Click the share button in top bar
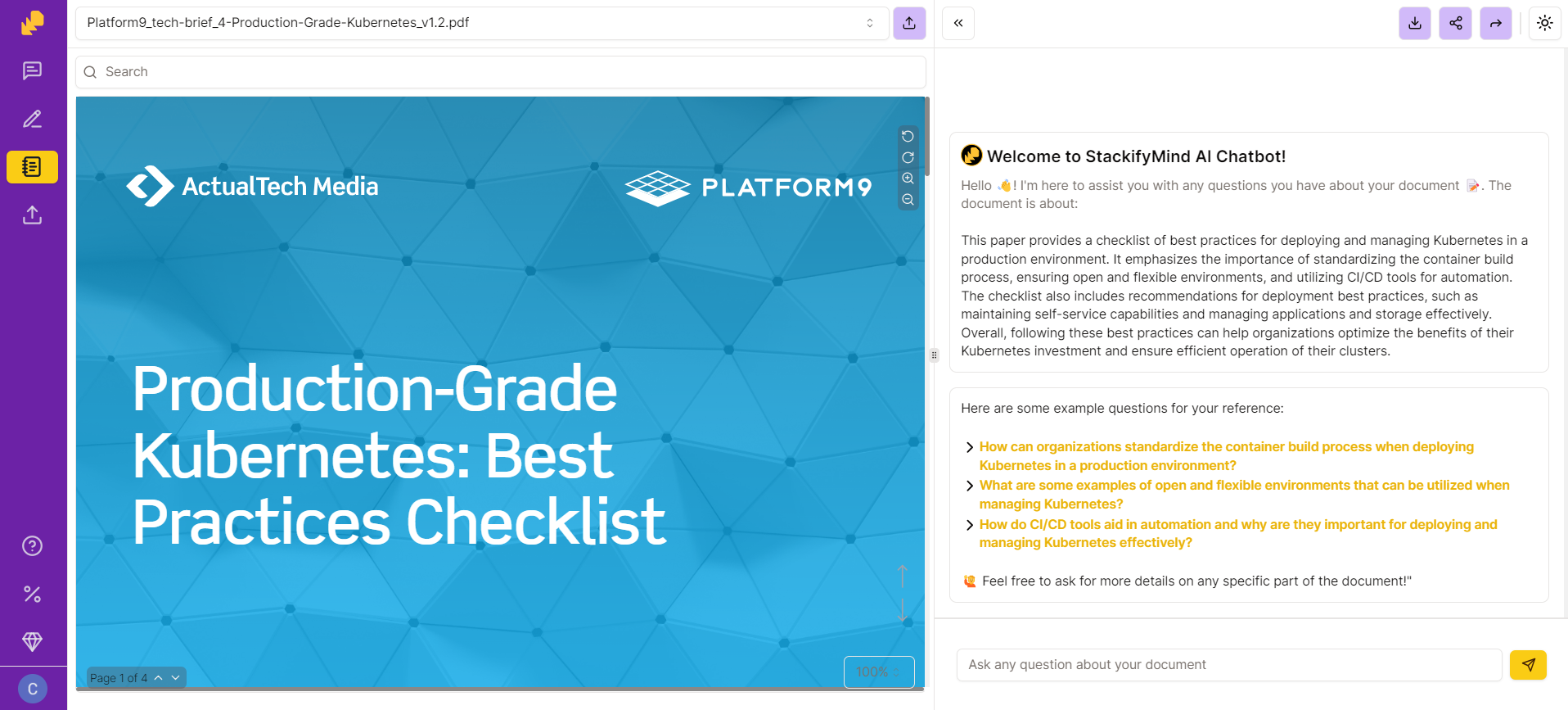 tap(1455, 23)
